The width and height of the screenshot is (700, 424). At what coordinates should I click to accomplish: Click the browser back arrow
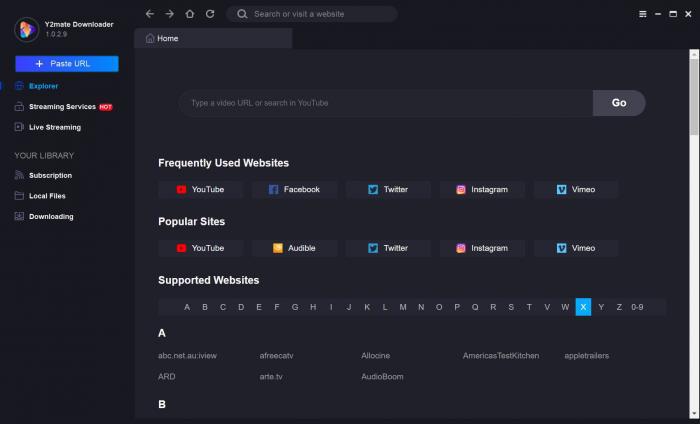(x=150, y=14)
